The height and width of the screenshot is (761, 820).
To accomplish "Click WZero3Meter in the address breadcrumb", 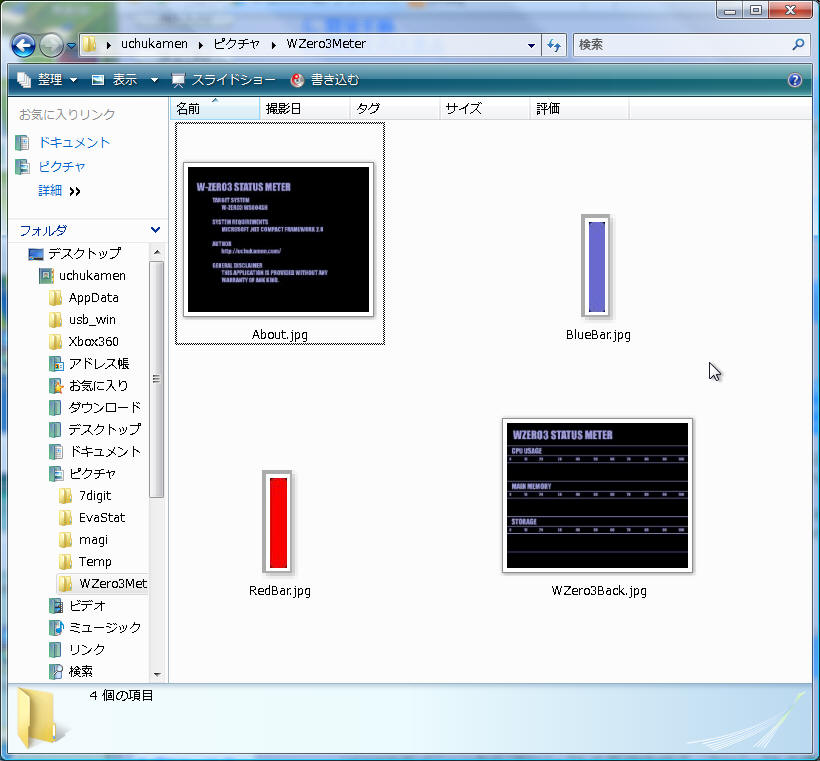I will [x=326, y=44].
